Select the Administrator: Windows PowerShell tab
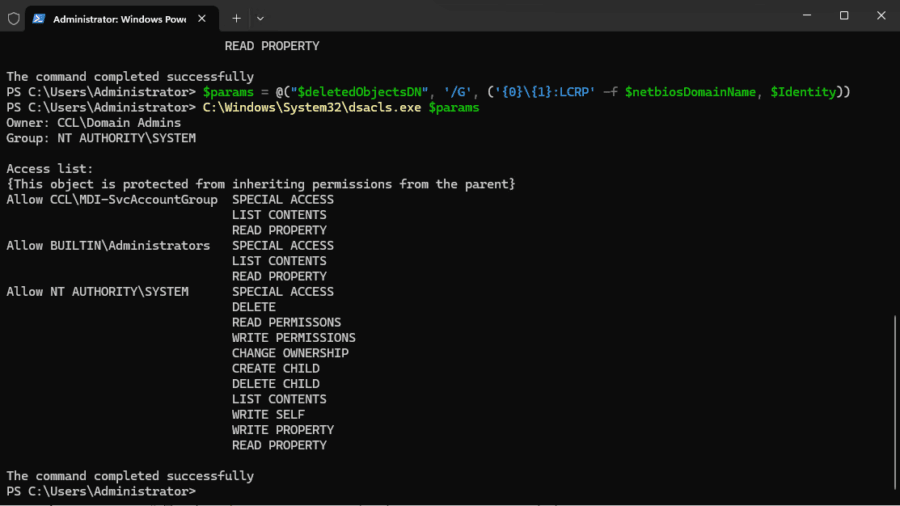This screenshot has height=506, width=900. pos(122,19)
